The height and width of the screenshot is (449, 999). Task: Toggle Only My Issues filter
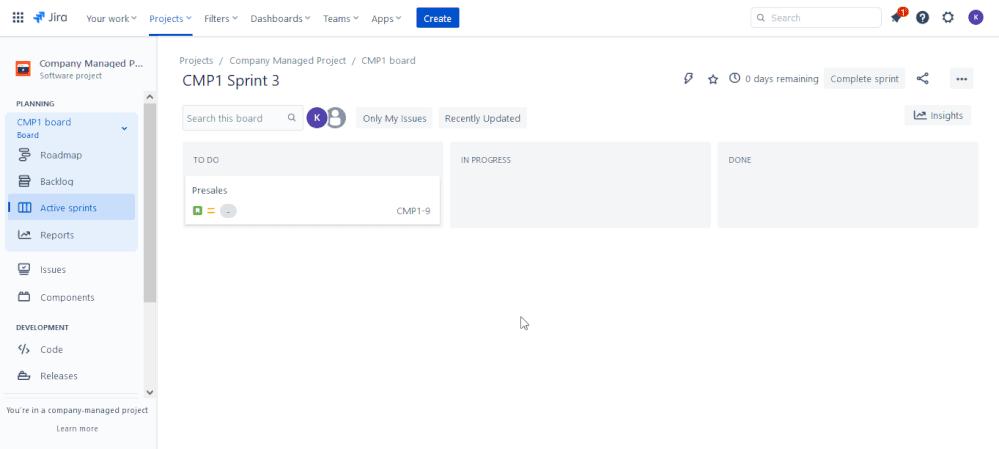(x=394, y=118)
